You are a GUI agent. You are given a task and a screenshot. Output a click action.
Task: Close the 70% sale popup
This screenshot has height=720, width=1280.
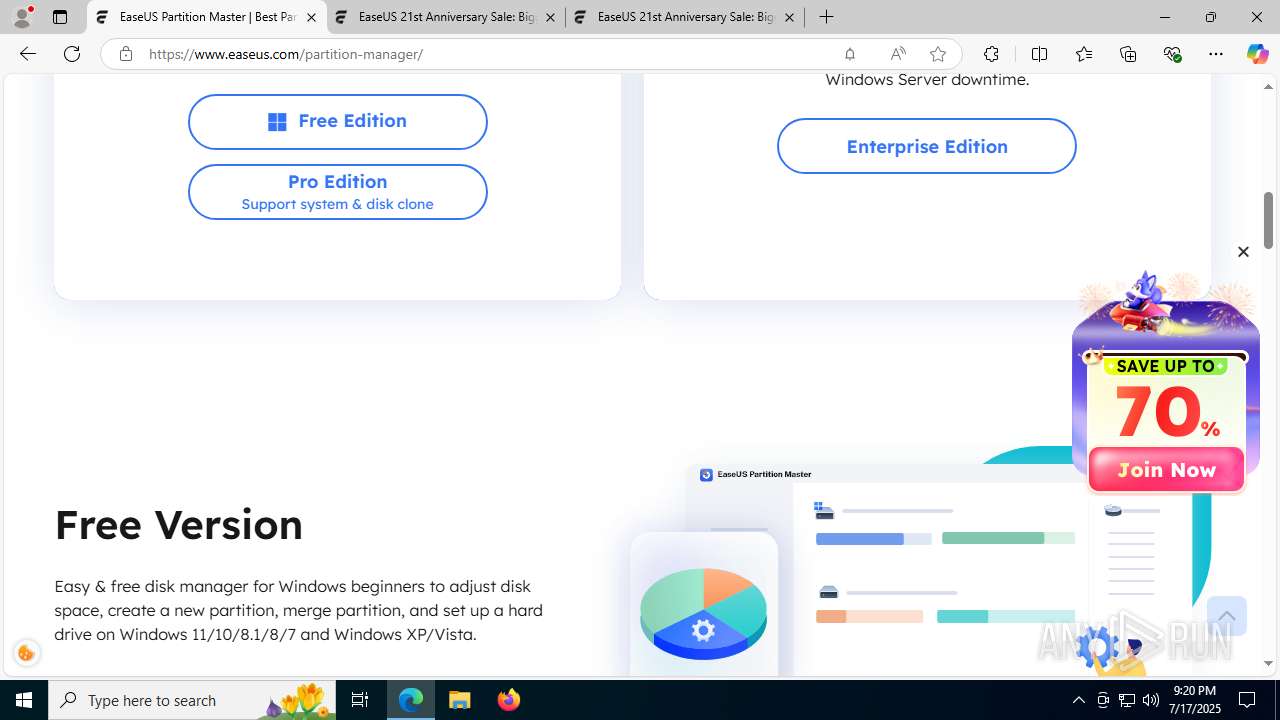tap(1243, 252)
